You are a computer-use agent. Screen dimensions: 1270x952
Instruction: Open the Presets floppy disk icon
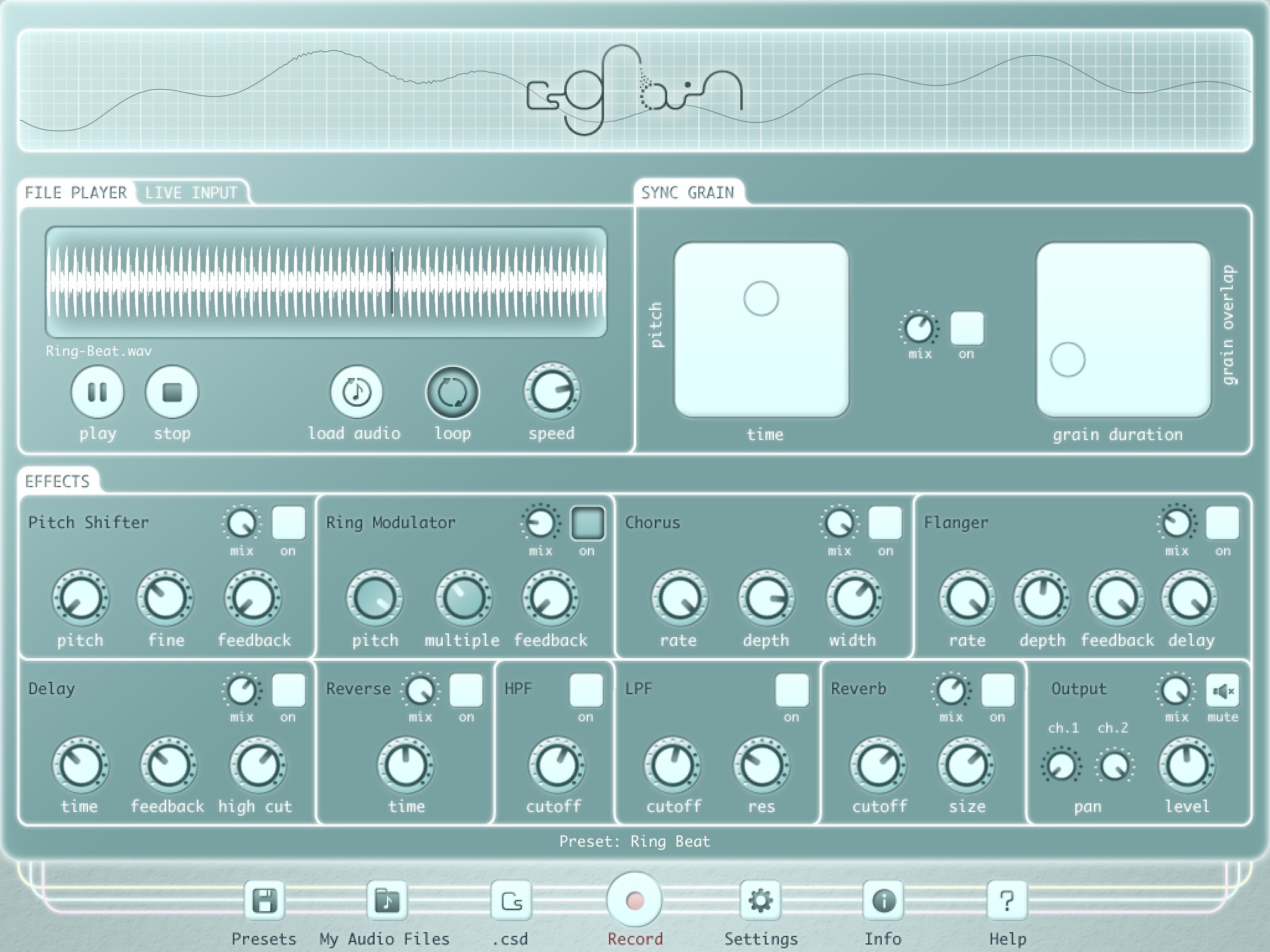(265, 901)
